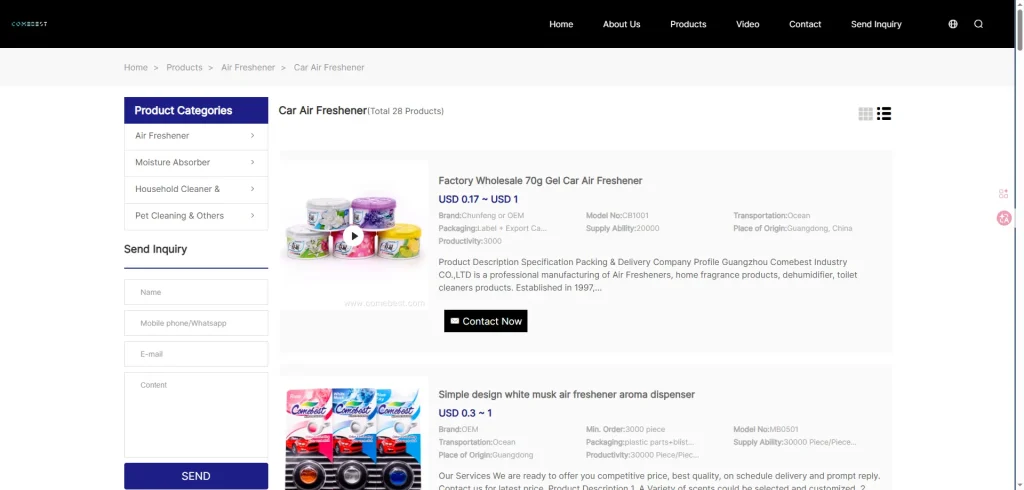Open the Products menu item
This screenshot has height=490, width=1024.
click(688, 24)
